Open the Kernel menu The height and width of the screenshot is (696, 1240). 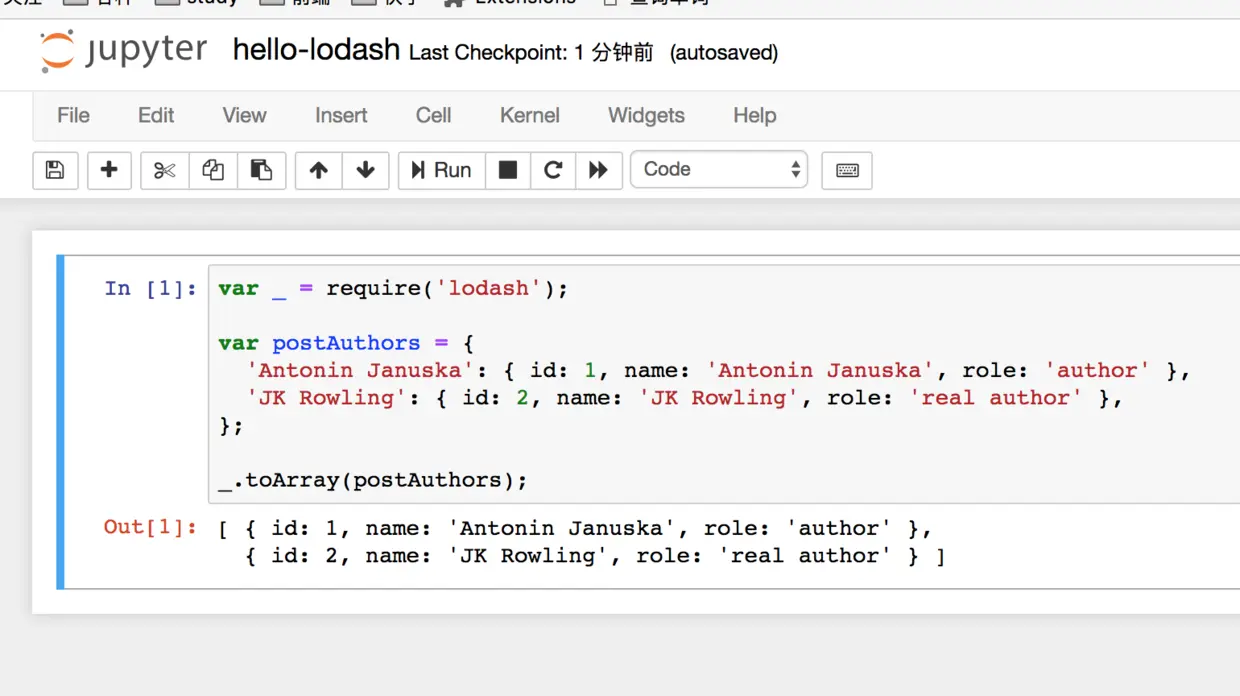pos(529,115)
